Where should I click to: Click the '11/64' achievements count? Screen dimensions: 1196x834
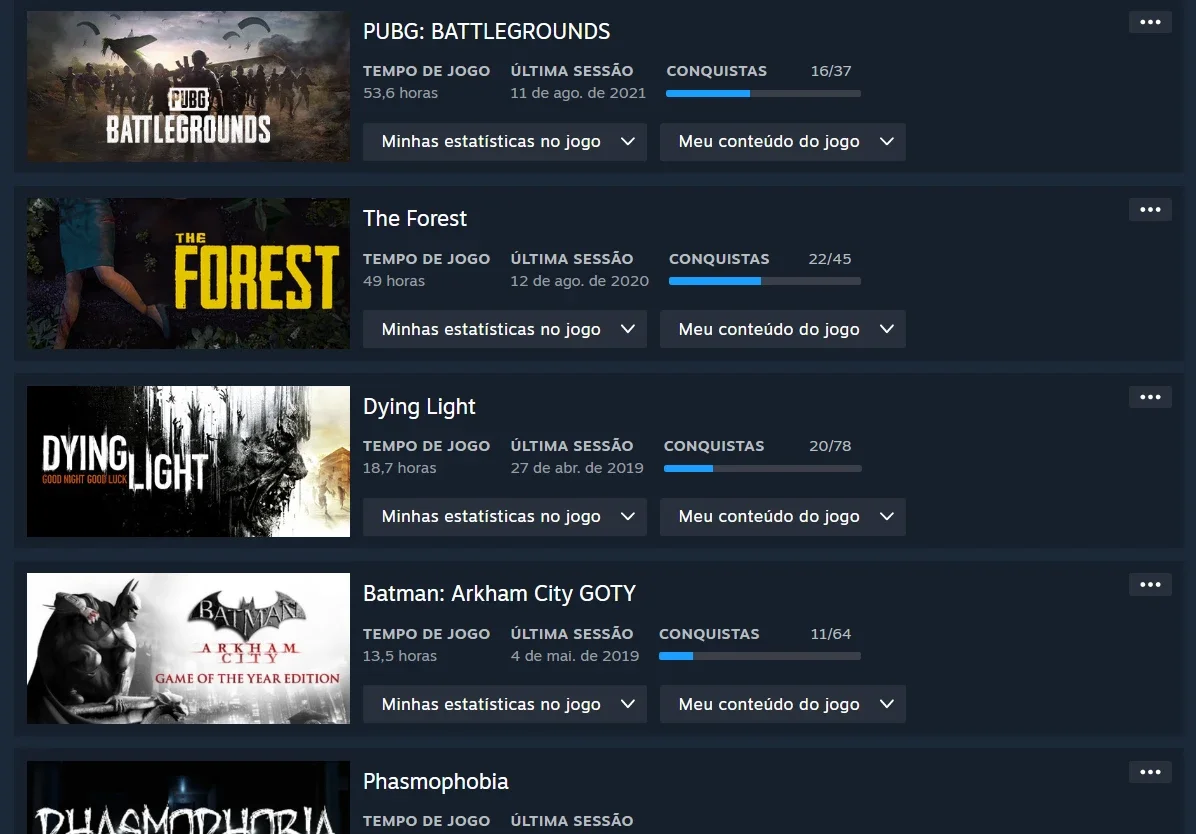831,634
